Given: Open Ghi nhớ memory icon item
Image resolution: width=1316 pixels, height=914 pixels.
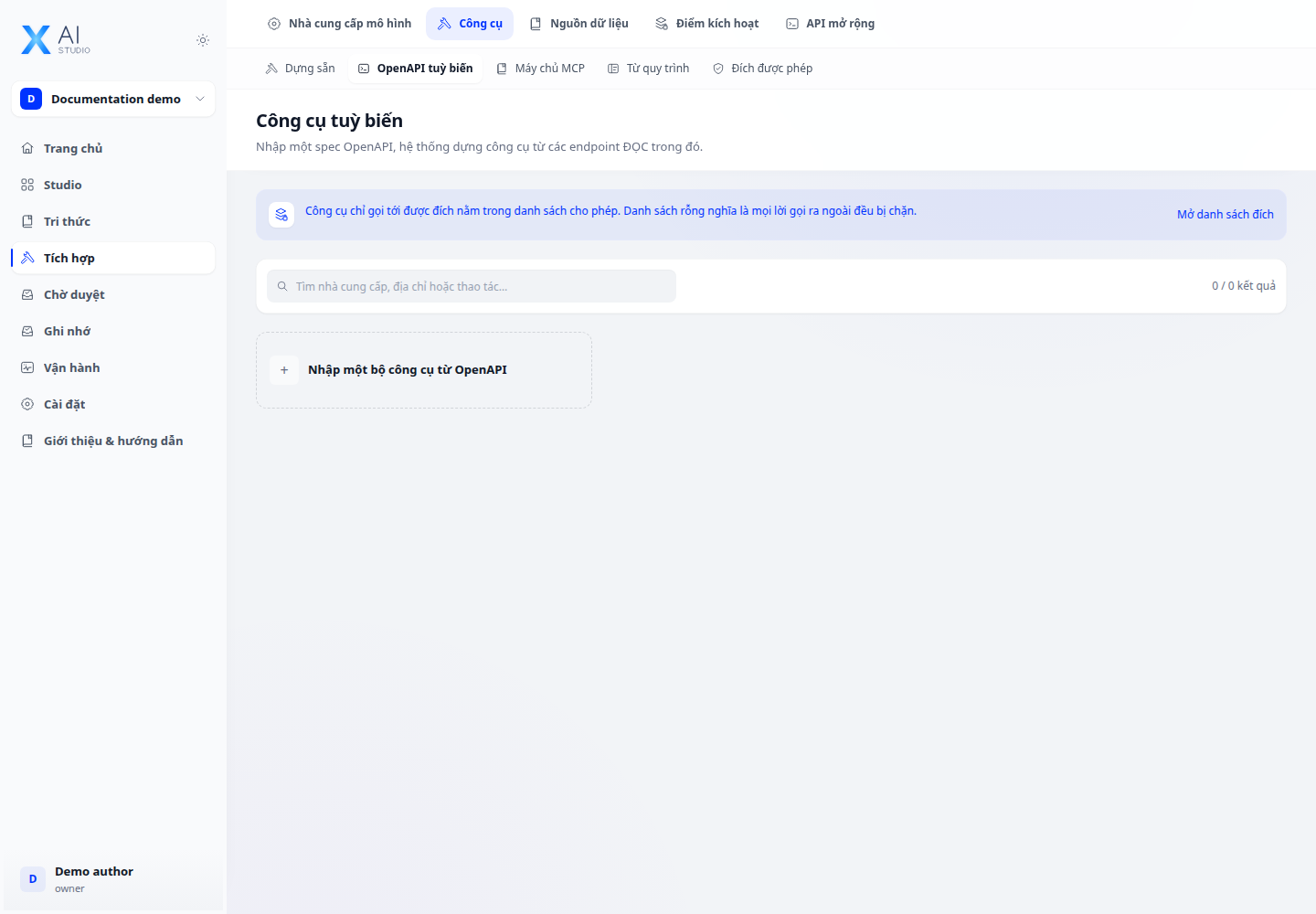Looking at the screenshot, I should click(27, 331).
